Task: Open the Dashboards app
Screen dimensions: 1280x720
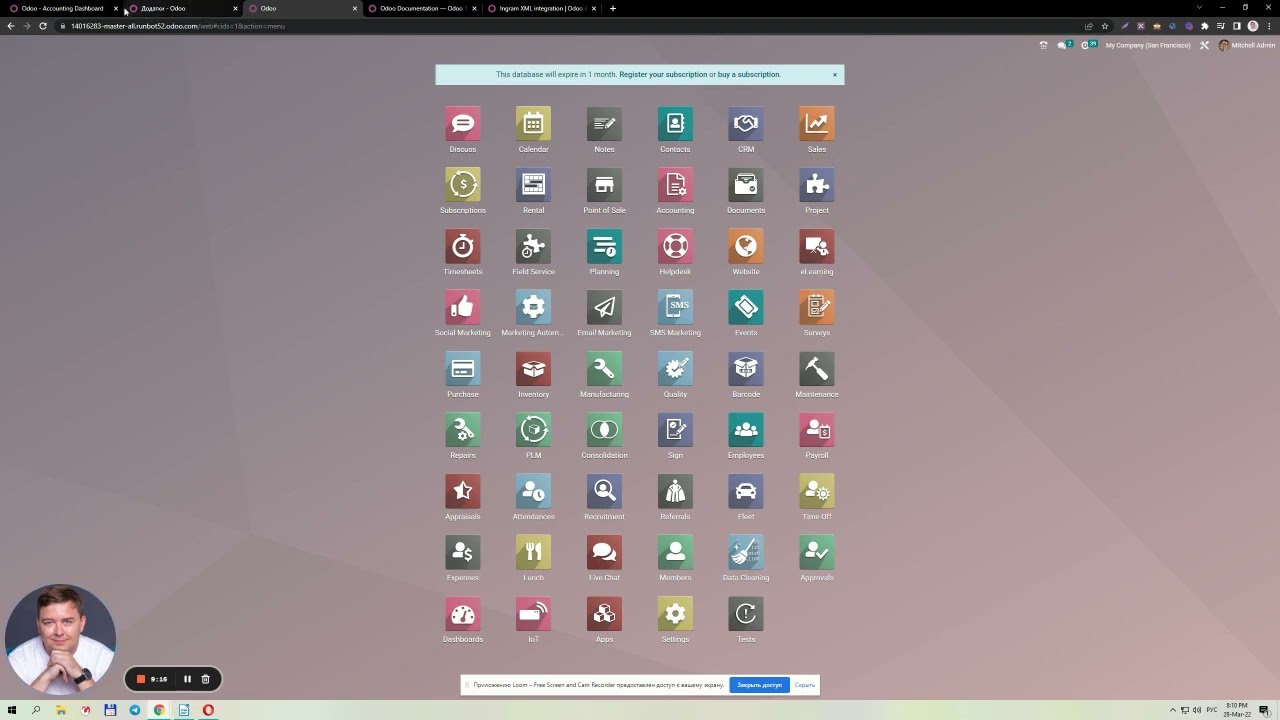Action: [x=463, y=614]
